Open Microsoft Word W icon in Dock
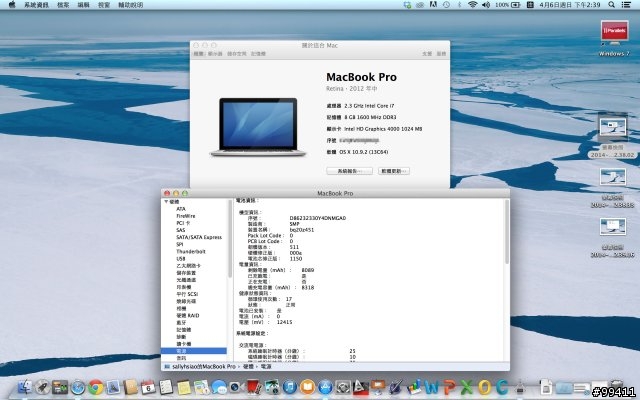Screen dimensions: 640x400 (x=431, y=387)
